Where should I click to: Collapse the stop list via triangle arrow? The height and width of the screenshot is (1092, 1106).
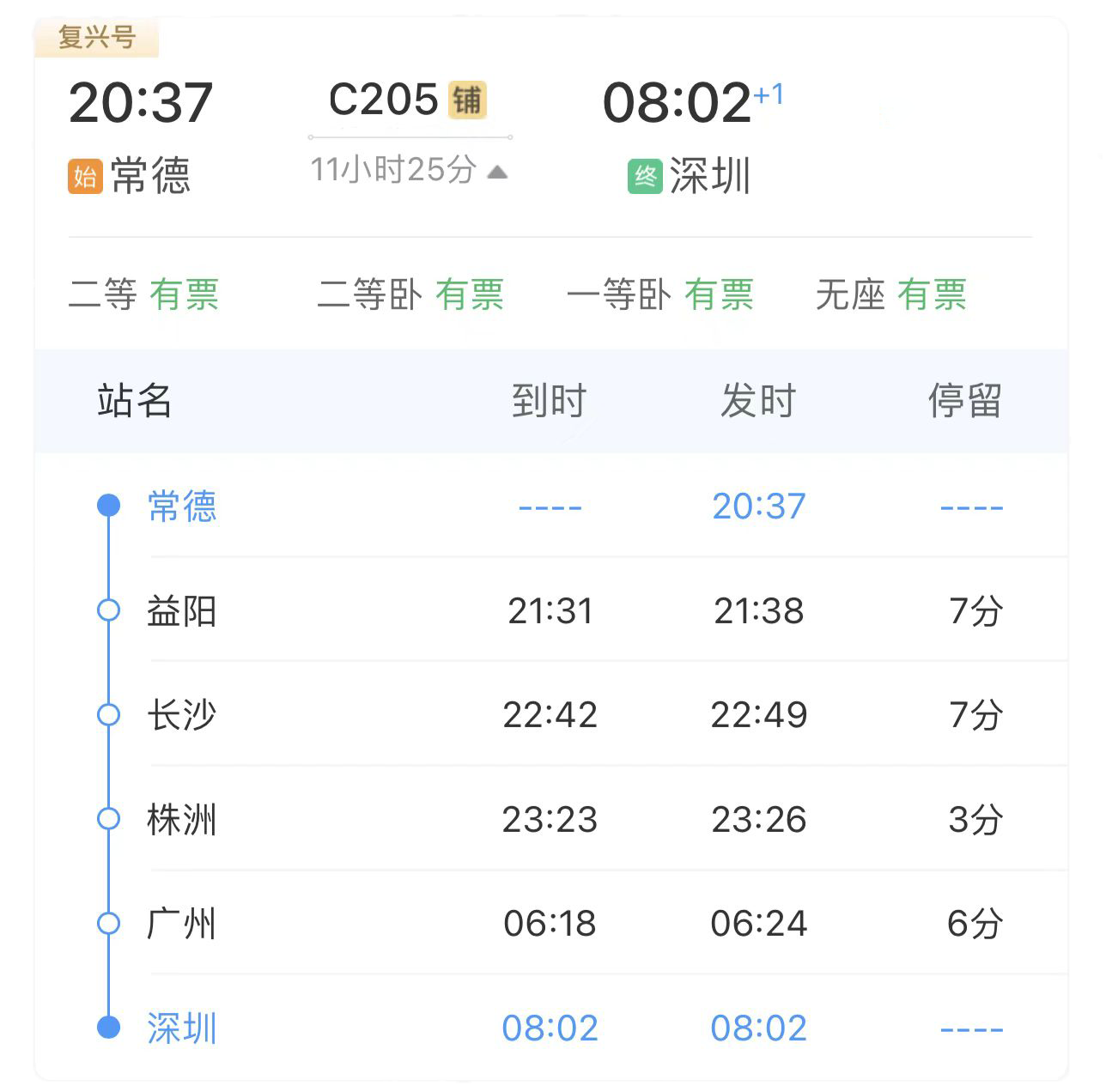[x=497, y=172]
